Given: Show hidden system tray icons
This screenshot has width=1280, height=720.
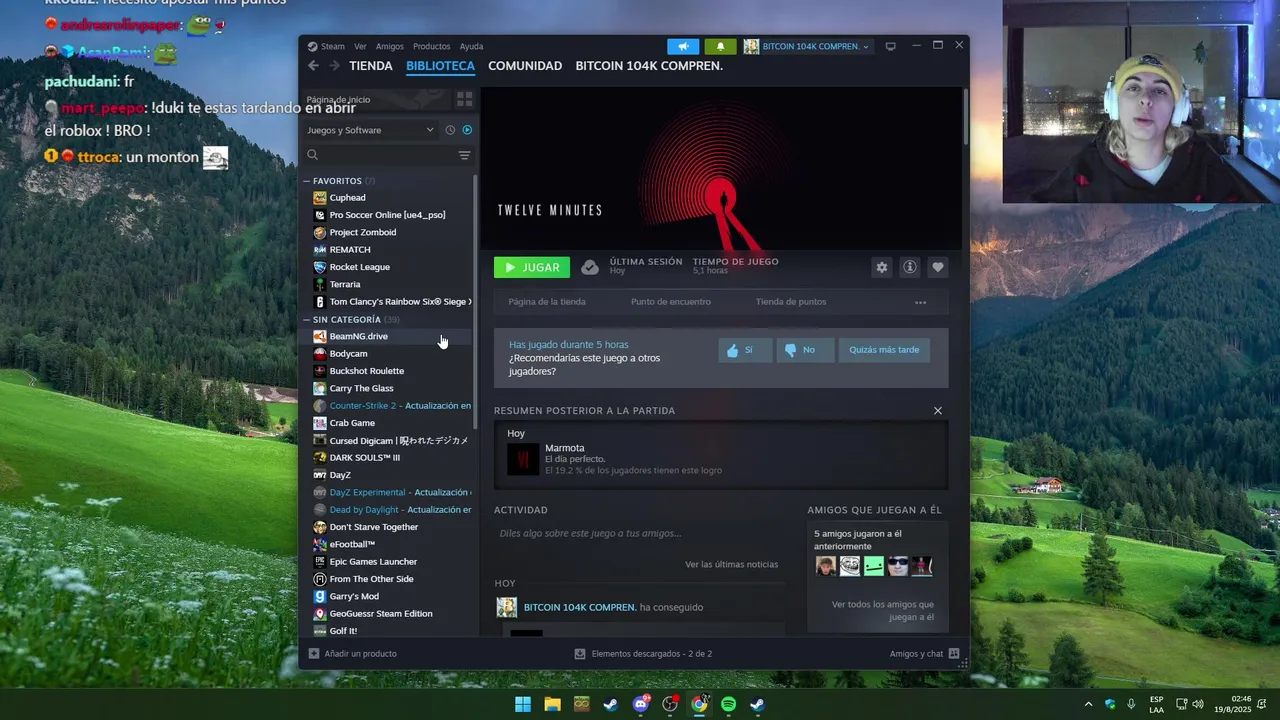Looking at the screenshot, I should point(1088,704).
